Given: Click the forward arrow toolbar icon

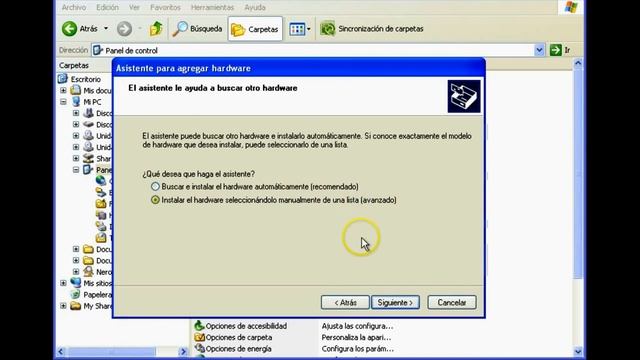Looking at the screenshot, I should [x=124, y=29].
